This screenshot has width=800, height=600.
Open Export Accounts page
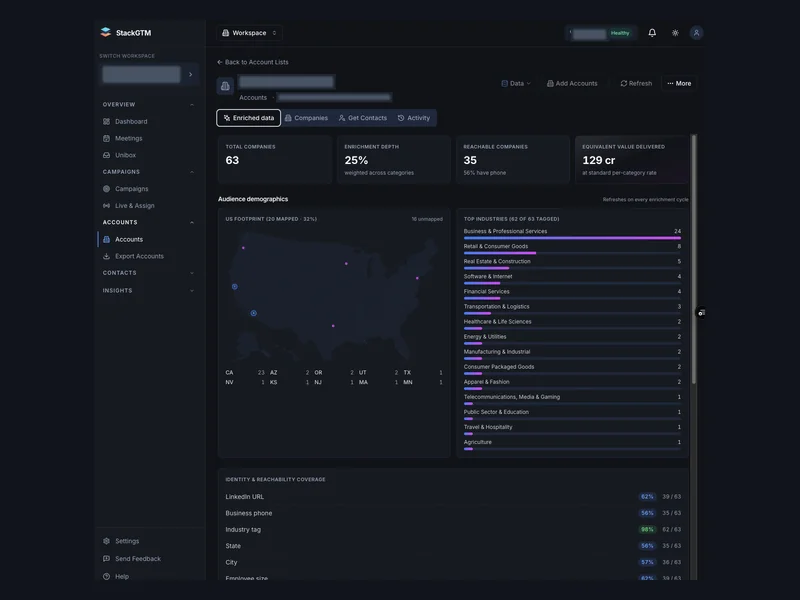139,256
